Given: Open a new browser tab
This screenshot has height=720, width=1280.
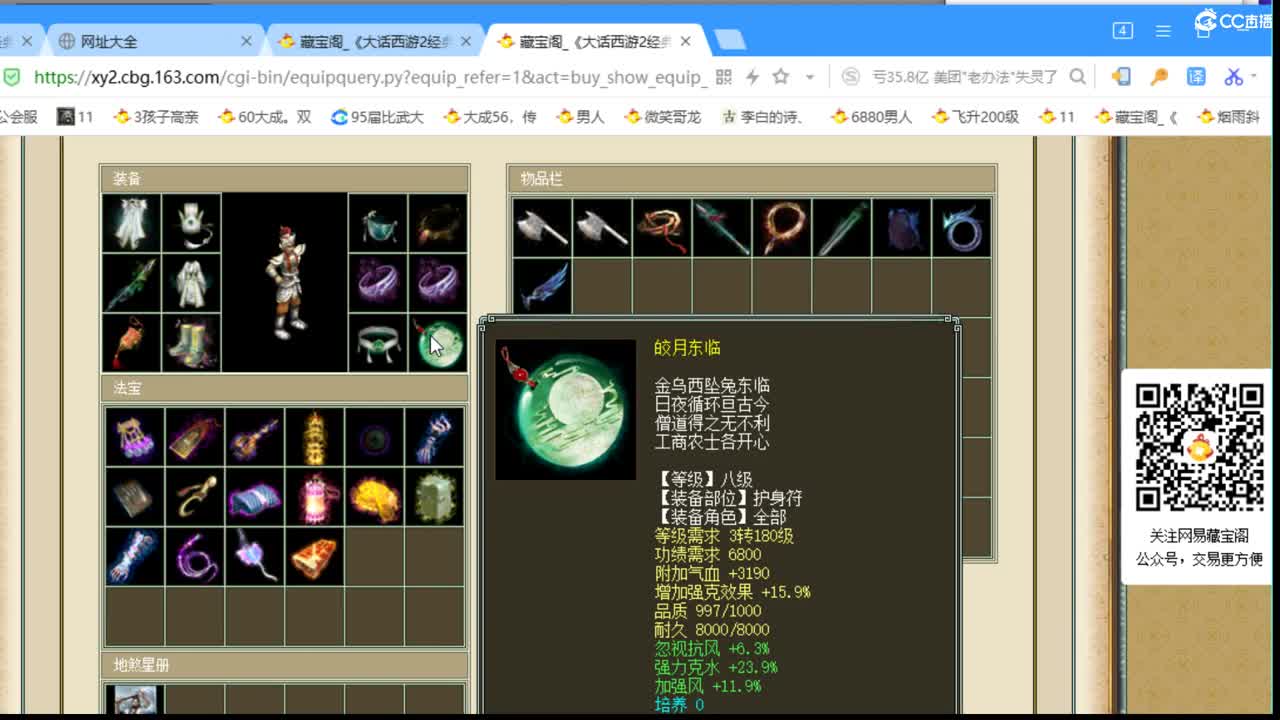Looking at the screenshot, I should [x=730, y=40].
